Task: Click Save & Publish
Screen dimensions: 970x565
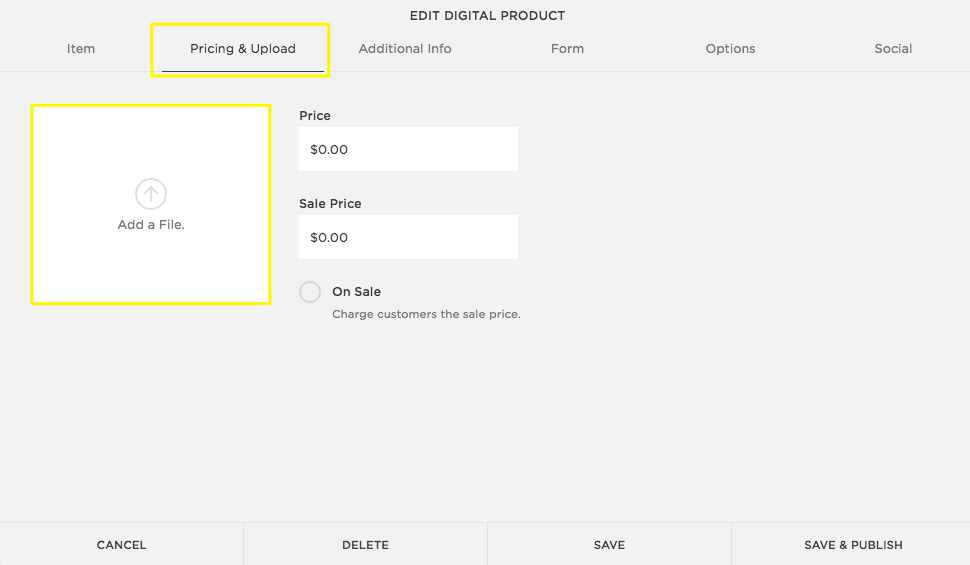Action: (853, 545)
